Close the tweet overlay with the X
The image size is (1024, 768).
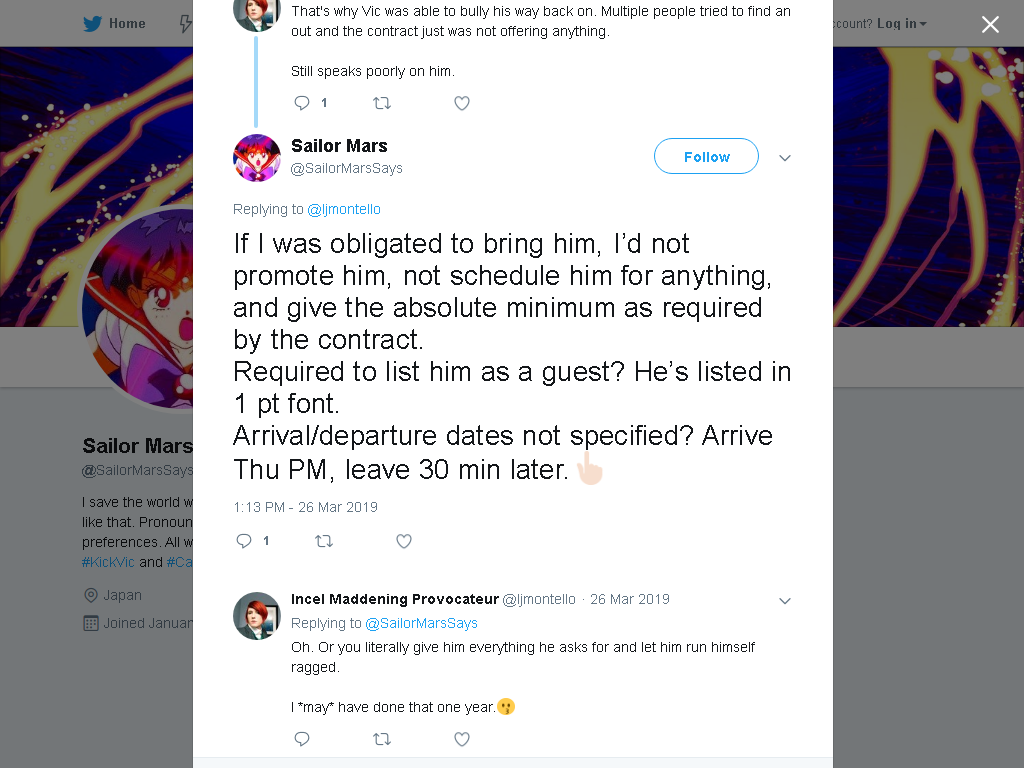pyautogui.click(x=990, y=24)
